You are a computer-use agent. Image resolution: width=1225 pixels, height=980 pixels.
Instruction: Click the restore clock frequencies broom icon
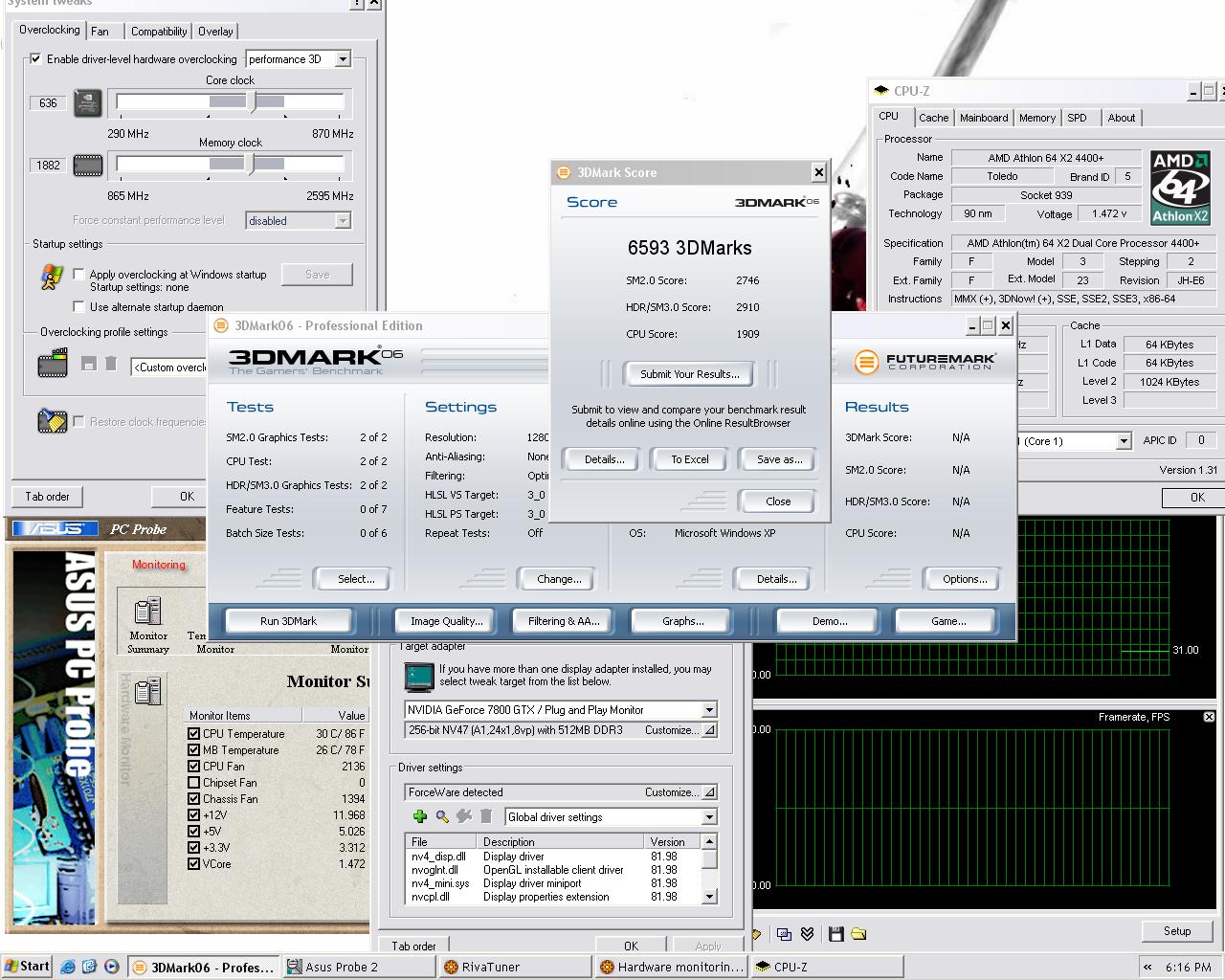(53, 421)
